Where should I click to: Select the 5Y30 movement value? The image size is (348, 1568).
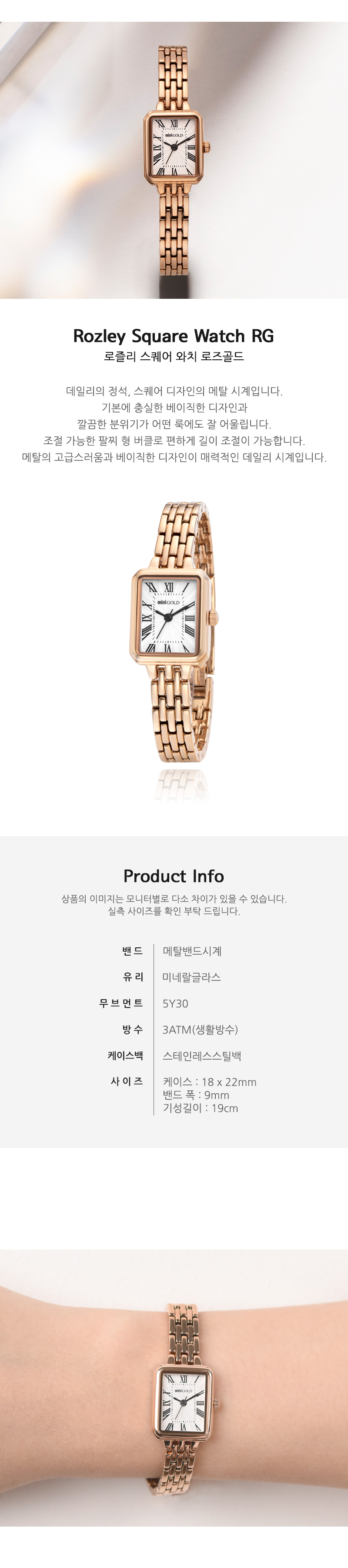175,1003
